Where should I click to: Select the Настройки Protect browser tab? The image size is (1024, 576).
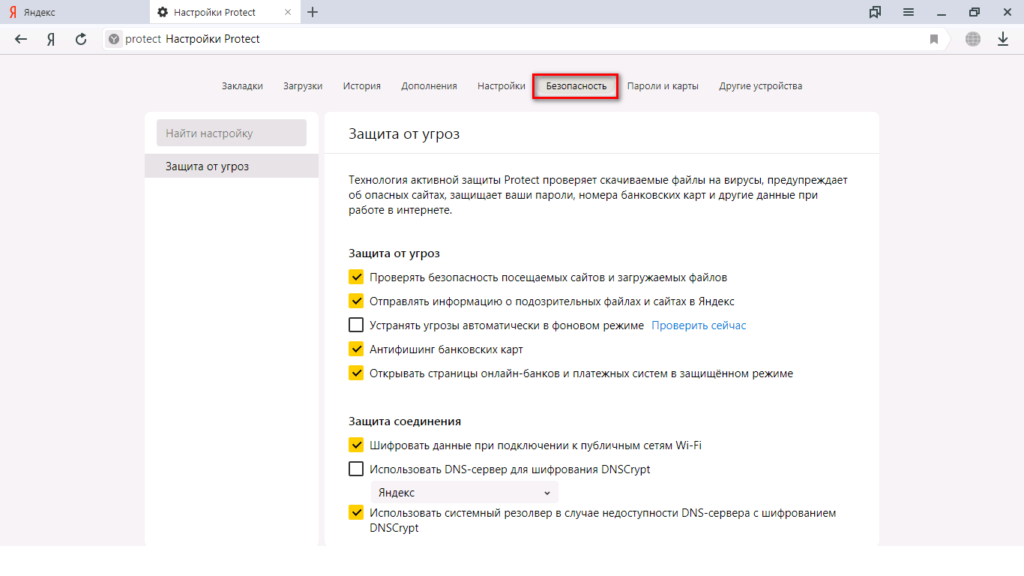(x=225, y=12)
